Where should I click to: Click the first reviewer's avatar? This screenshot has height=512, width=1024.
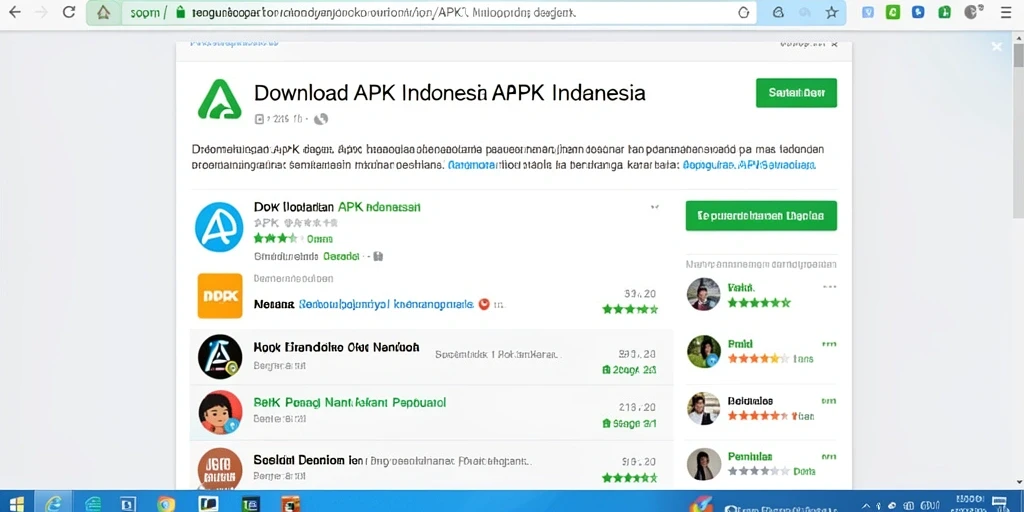(x=703, y=294)
